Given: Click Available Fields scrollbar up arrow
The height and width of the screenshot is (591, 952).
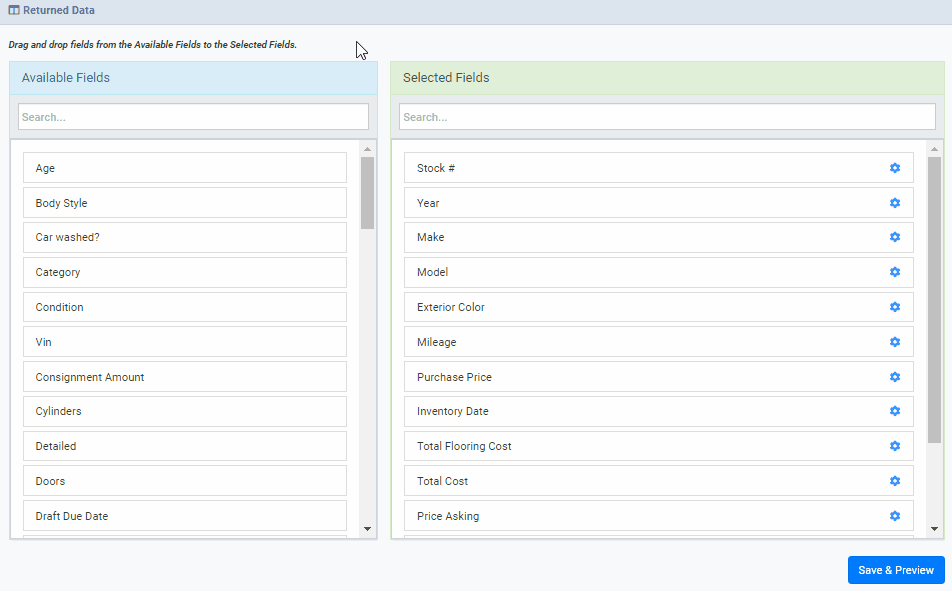Looking at the screenshot, I should tap(367, 149).
